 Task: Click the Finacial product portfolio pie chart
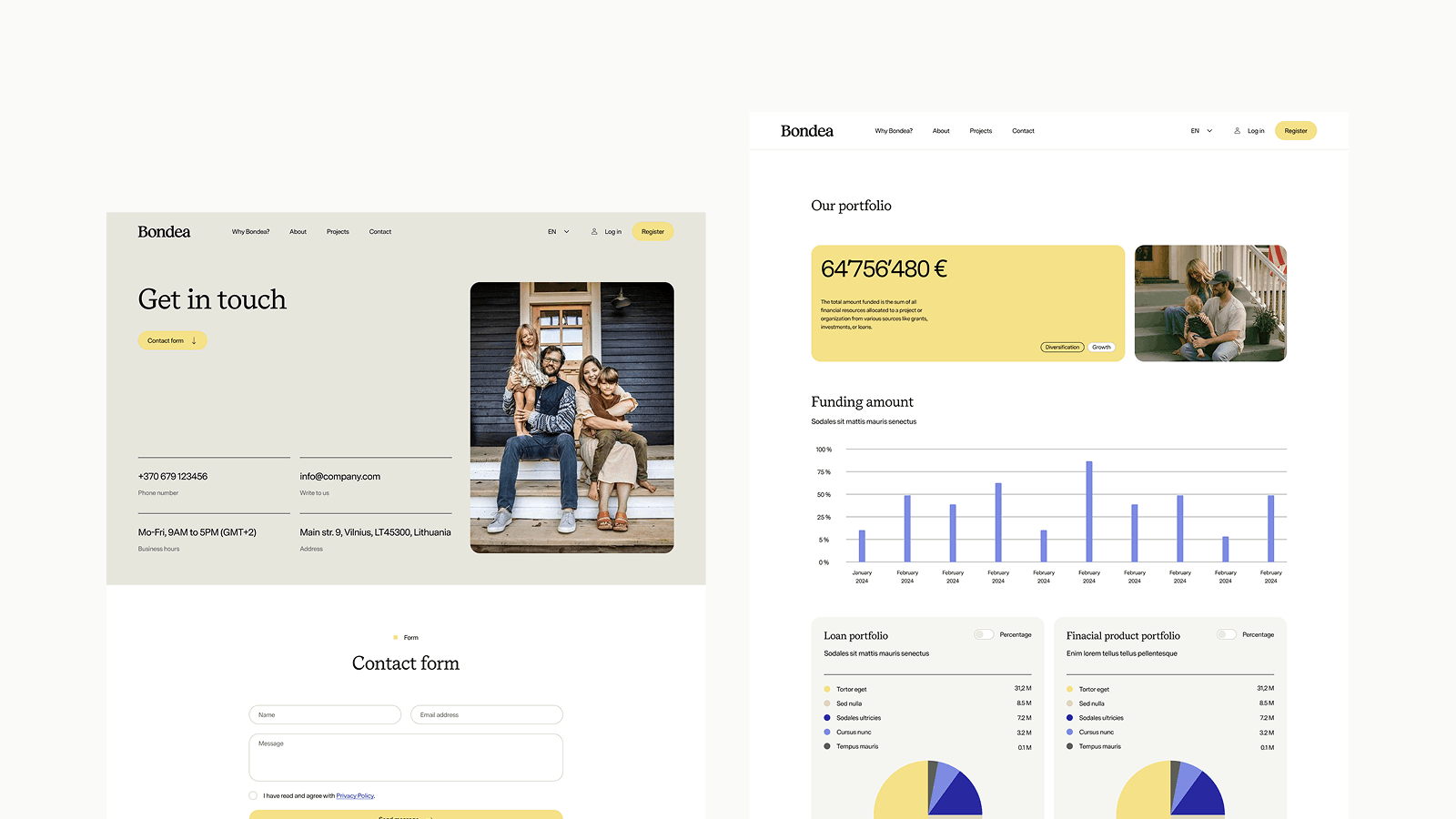click(x=1170, y=790)
